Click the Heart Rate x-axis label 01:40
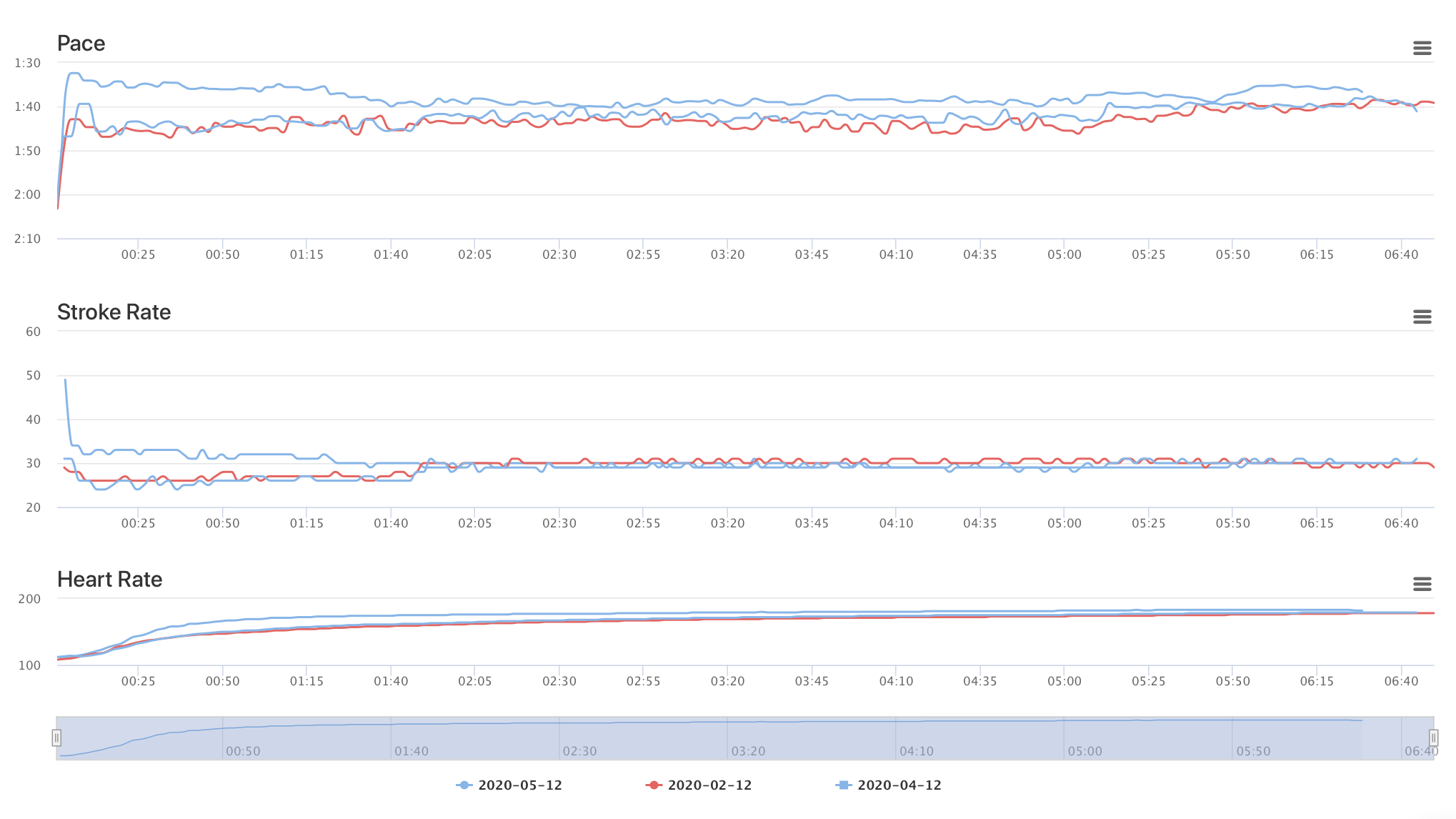The image size is (1456, 819). coord(391,681)
